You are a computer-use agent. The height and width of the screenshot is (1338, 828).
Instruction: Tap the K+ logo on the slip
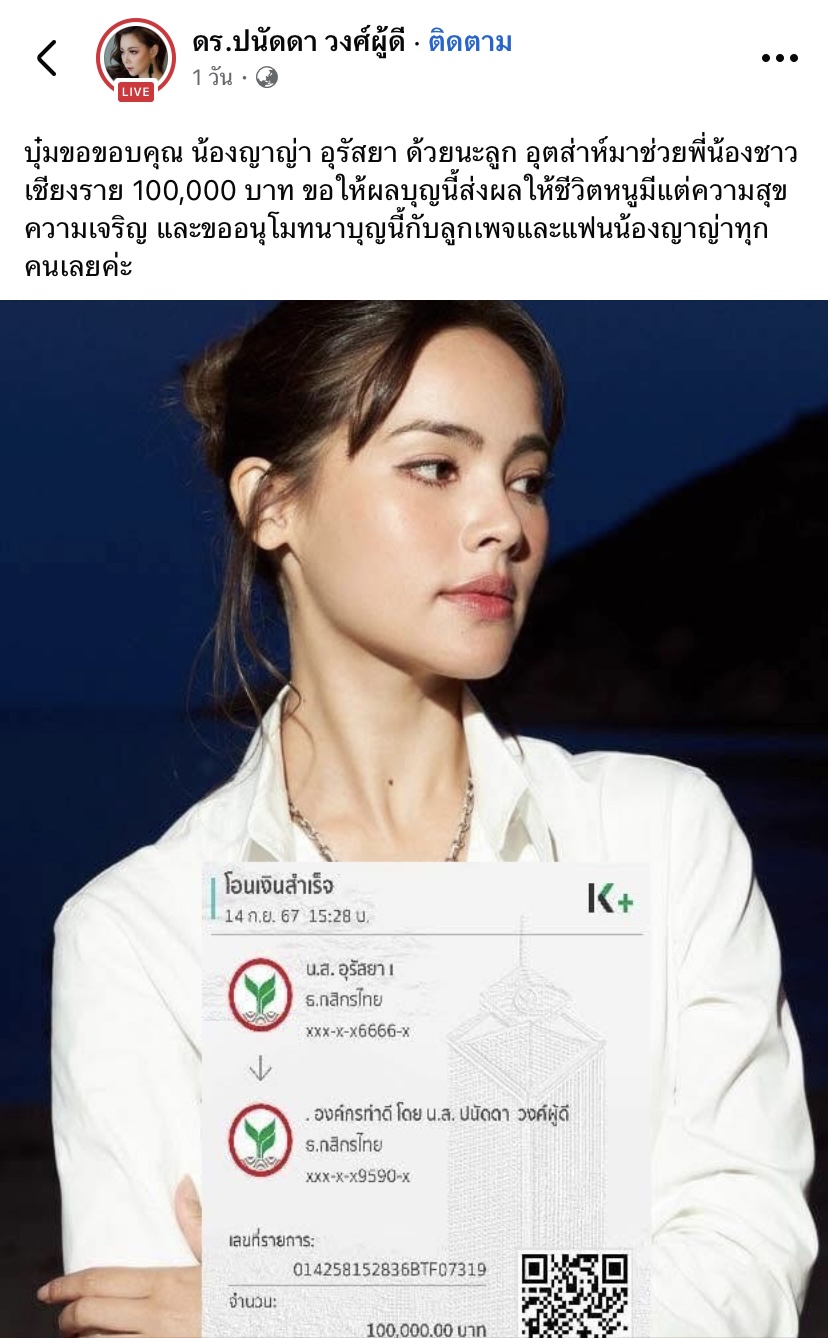click(x=610, y=898)
